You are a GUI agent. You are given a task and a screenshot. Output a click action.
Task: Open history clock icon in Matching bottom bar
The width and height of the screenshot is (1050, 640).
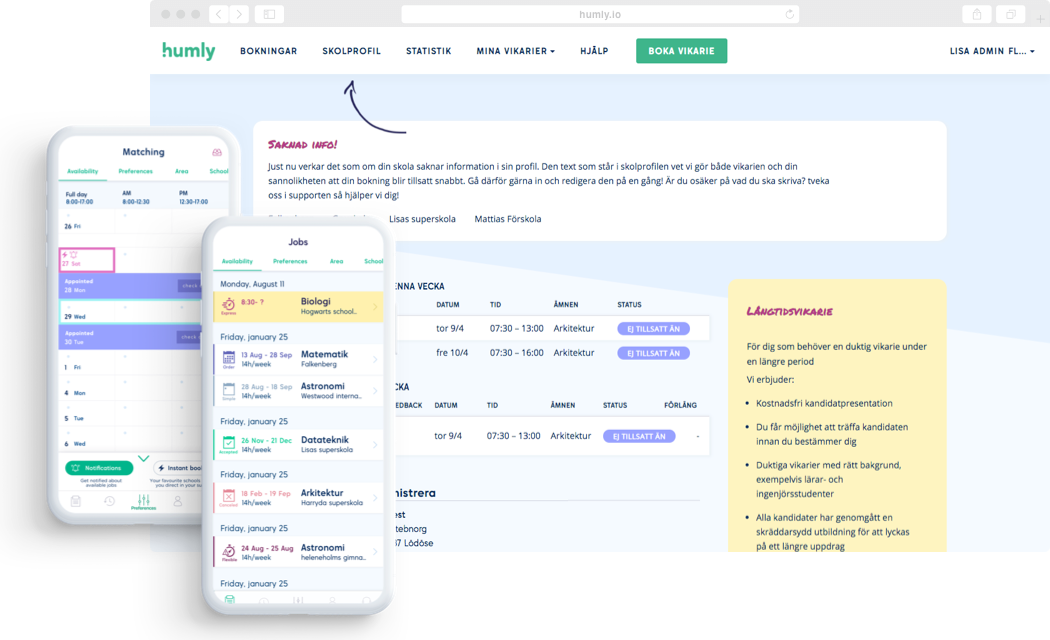point(109,501)
